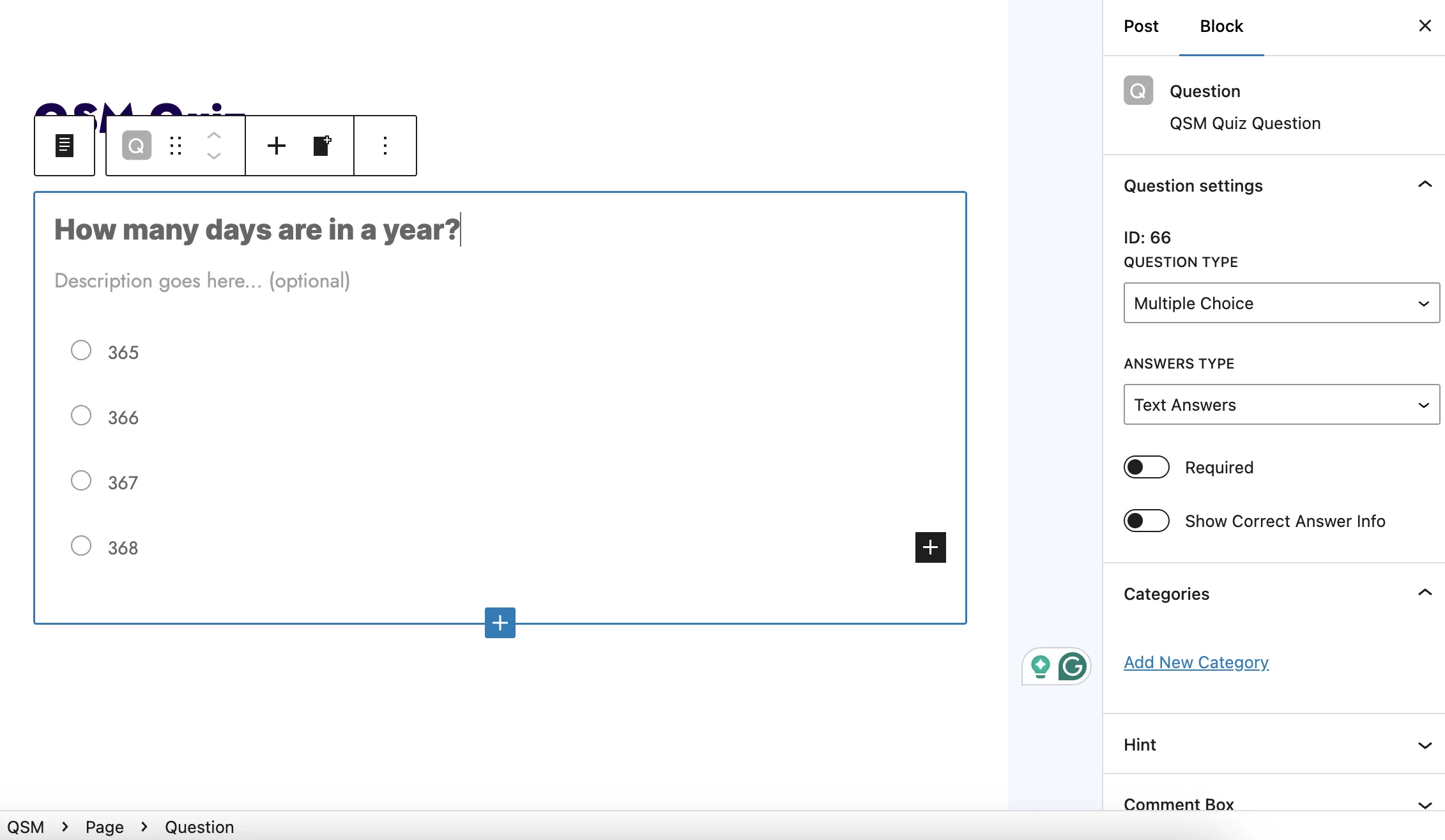Switch to the Post tab
This screenshot has height=840, width=1445.
(x=1141, y=26)
